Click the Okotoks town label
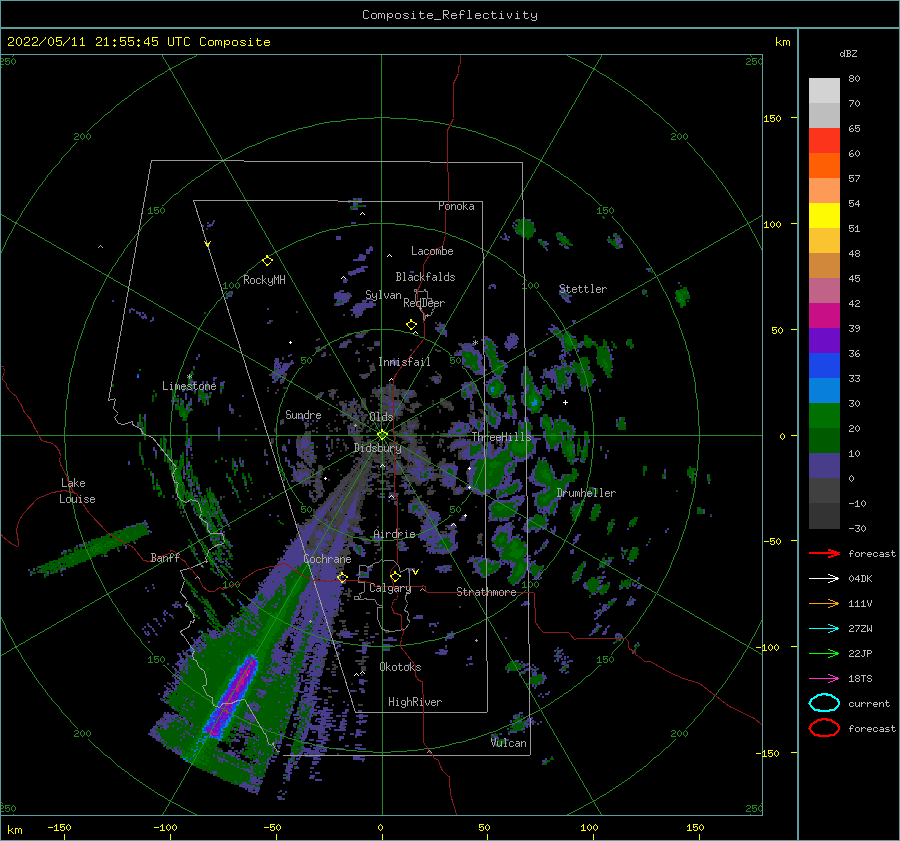900x841 pixels. (400, 667)
